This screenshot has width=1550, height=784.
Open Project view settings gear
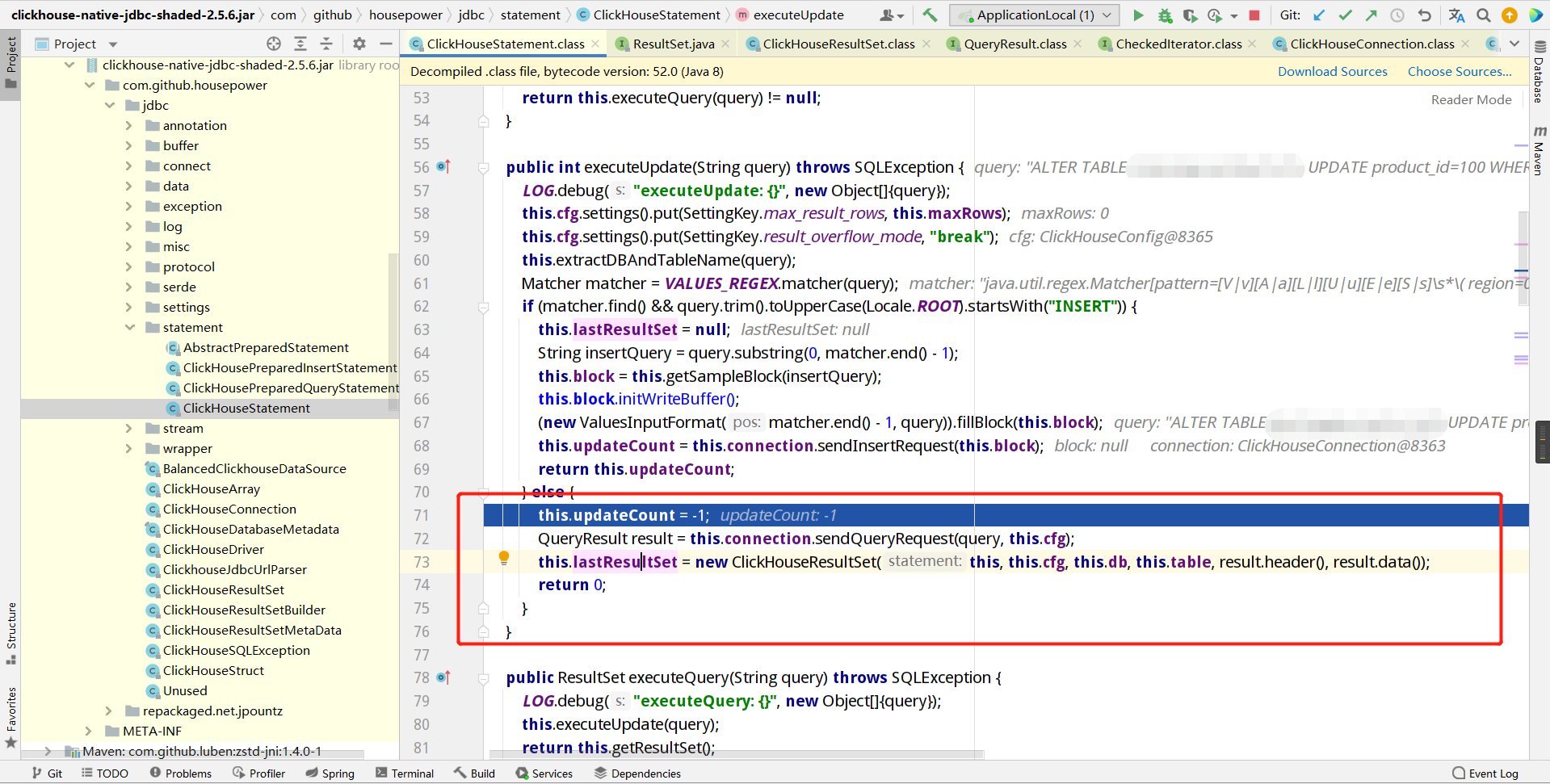click(x=359, y=44)
